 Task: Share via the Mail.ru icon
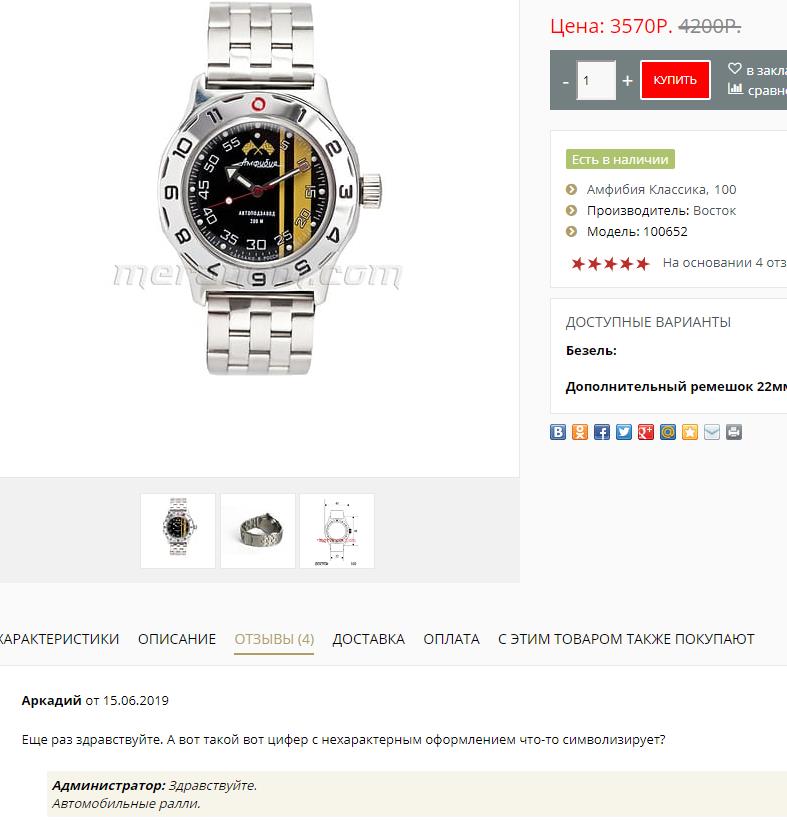coord(668,432)
